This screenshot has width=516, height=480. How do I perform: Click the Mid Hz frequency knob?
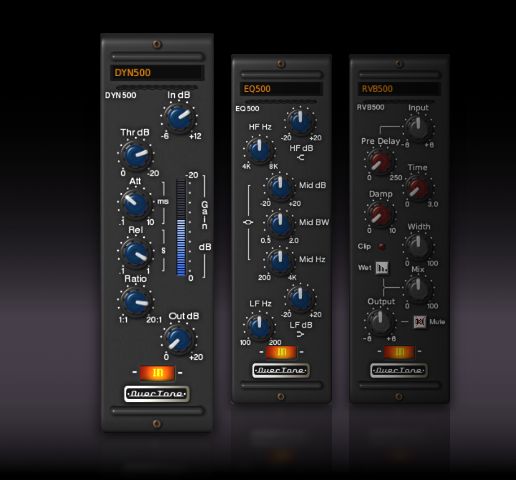(280, 261)
